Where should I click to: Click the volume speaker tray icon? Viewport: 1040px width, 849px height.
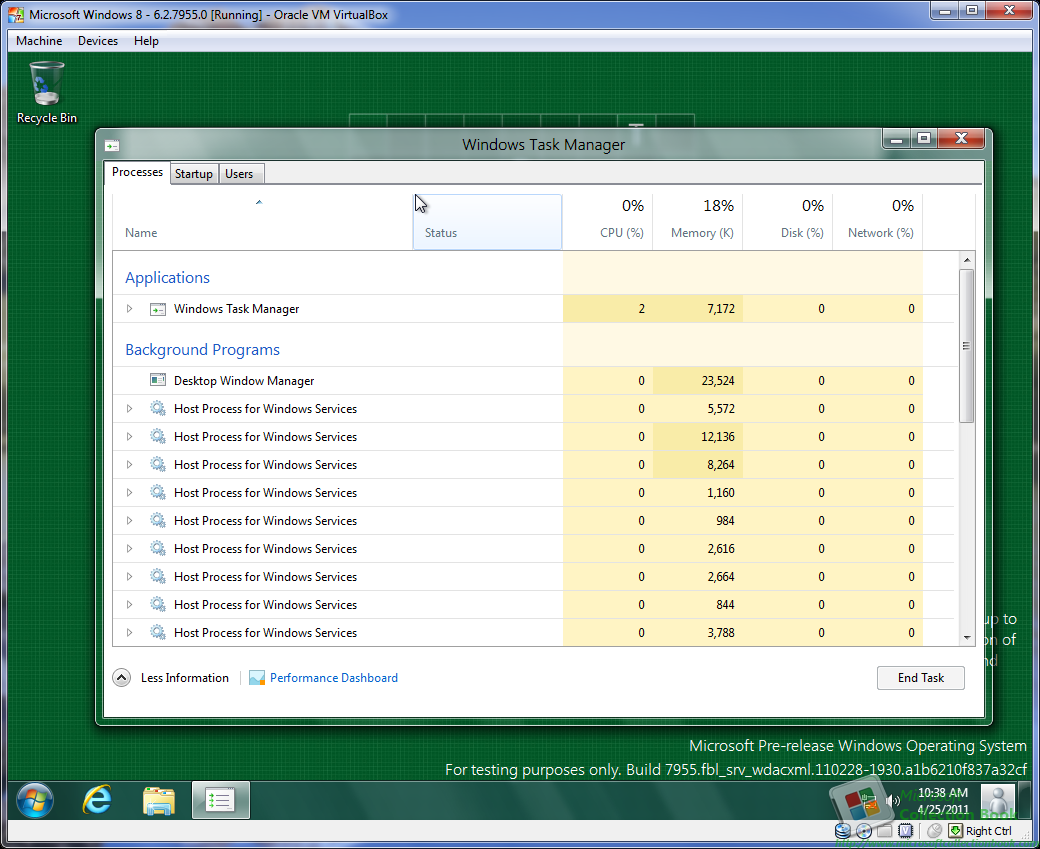click(x=893, y=801)
